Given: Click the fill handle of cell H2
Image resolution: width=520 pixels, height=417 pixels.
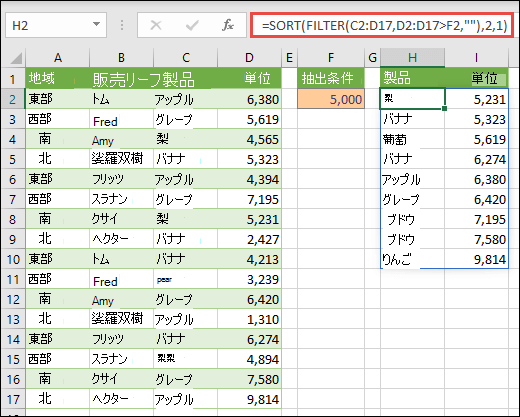Looking at the screenshot, I should (x=444, y=108).
